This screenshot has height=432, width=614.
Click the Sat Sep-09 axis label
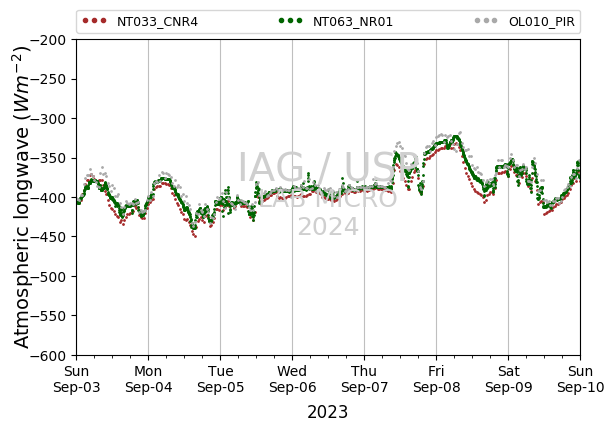509,379
